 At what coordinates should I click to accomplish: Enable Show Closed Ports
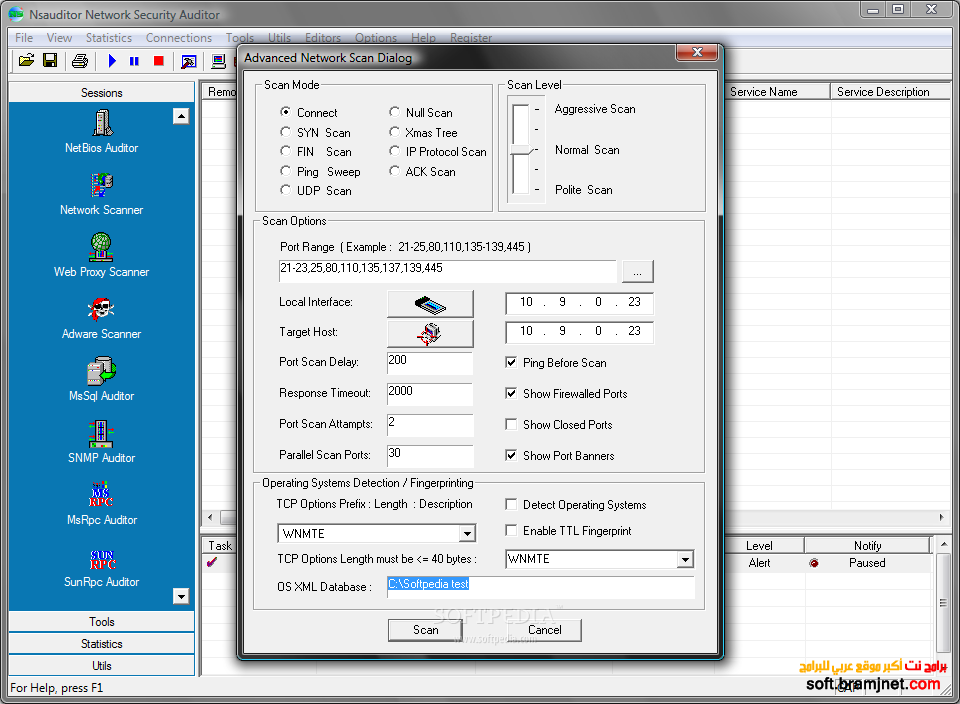tap(511, 424)
